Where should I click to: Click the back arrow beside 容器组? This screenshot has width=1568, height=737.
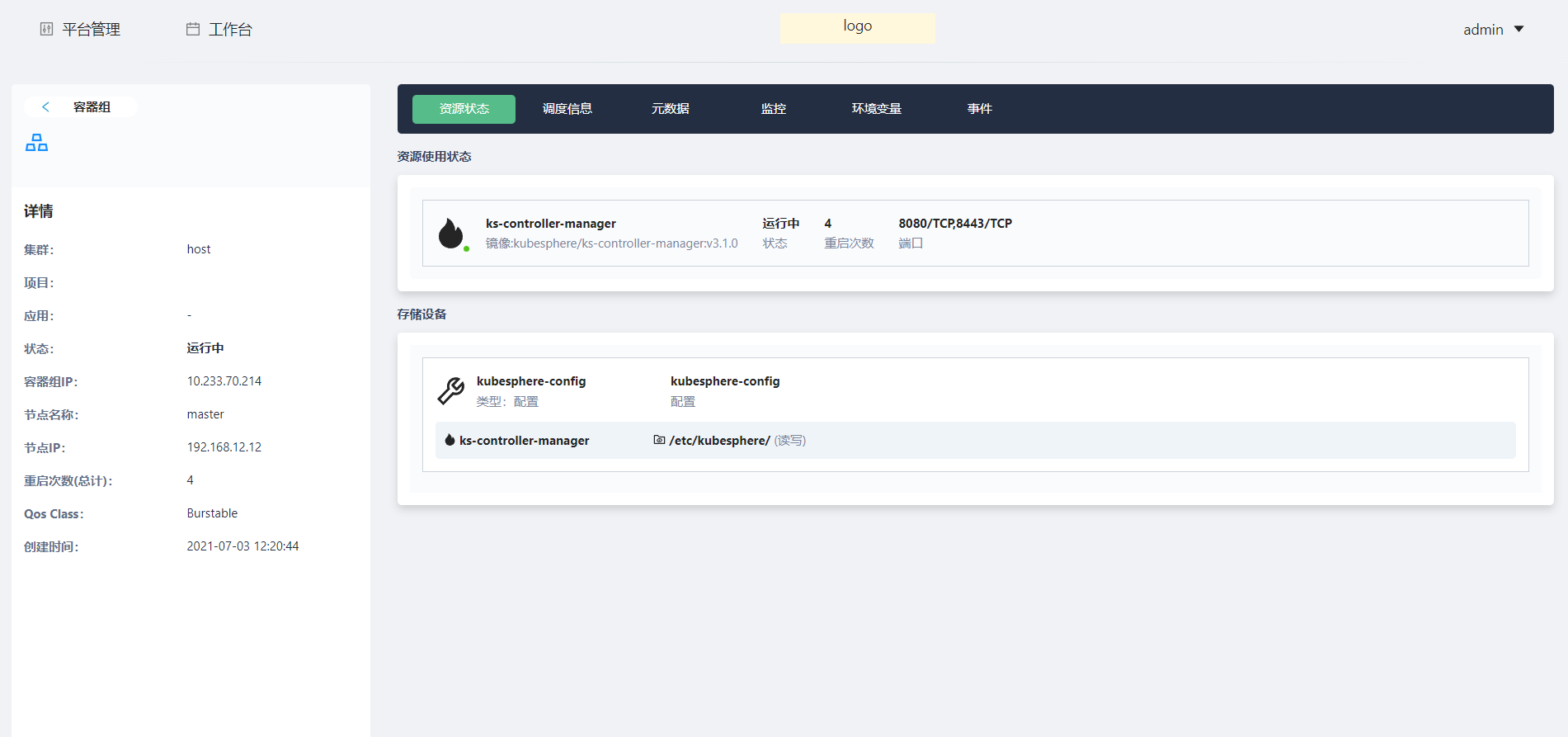pos(45,106)
